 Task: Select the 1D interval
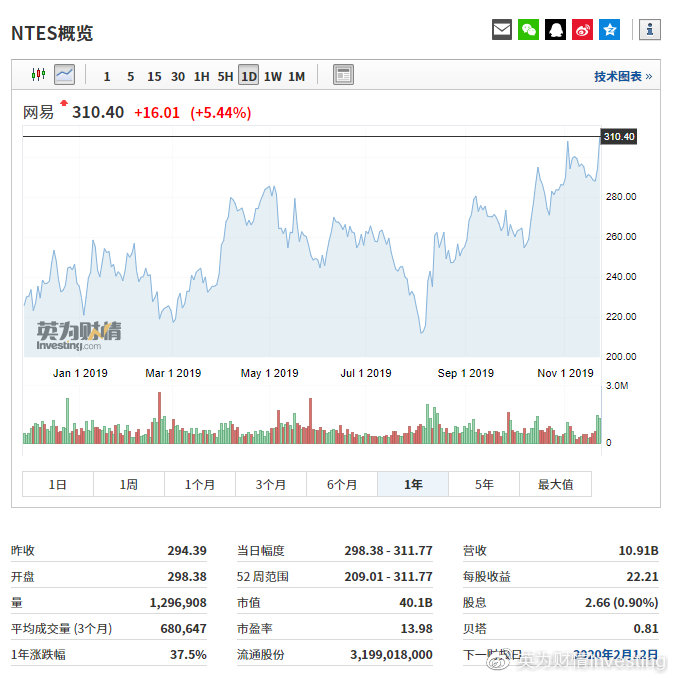point(249,75)
